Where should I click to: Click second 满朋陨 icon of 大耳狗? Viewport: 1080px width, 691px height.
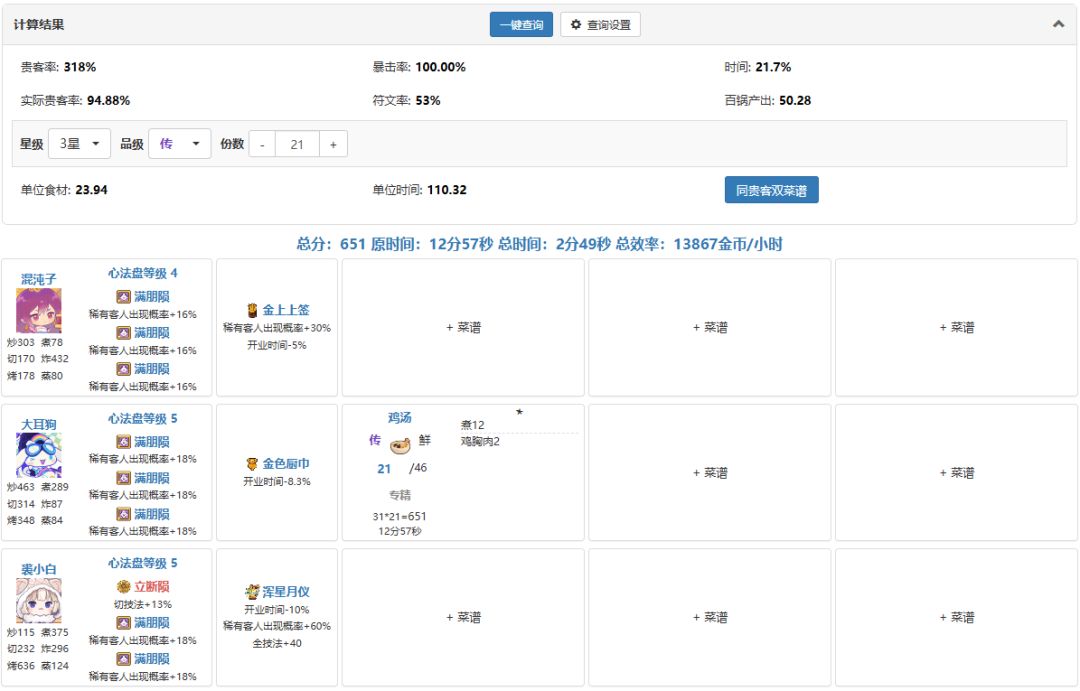(x=123, y=477)
